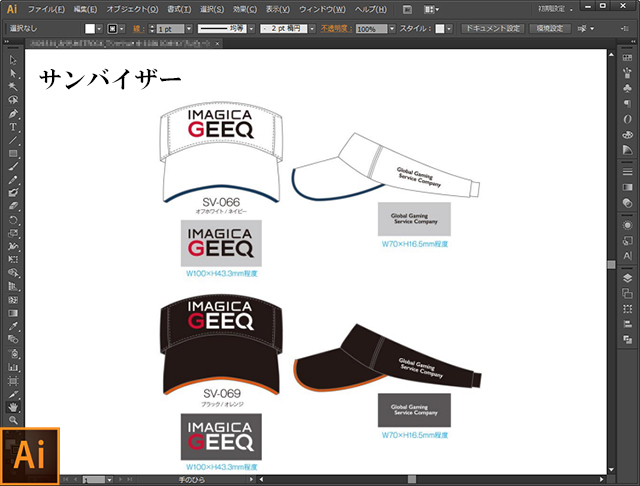The image size is (640, 486).
Task: Open the Pathfinder panel icon
Action: click(x=627, y=340)
